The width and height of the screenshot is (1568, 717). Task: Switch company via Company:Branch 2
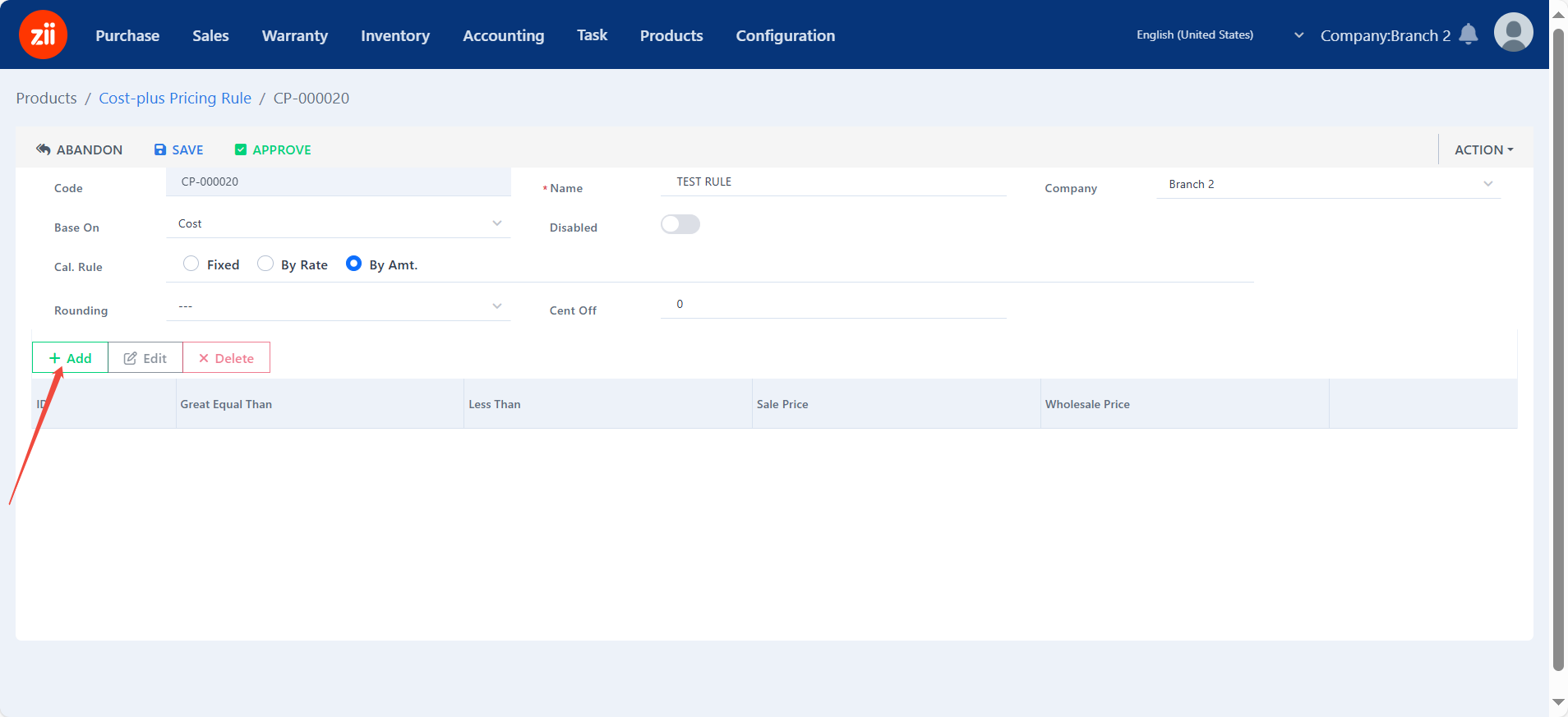click(x=1385, y=35)
